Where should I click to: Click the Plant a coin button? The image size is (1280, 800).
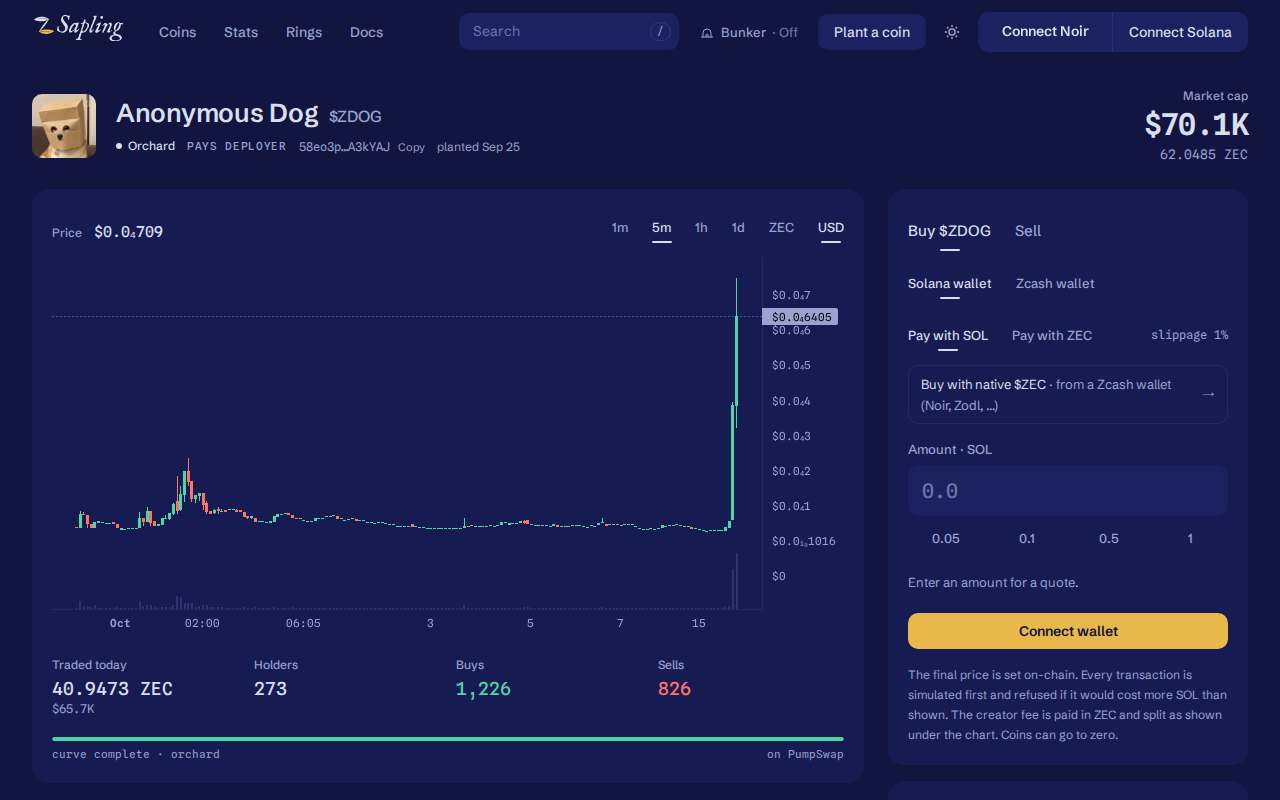tap(872, 32)
